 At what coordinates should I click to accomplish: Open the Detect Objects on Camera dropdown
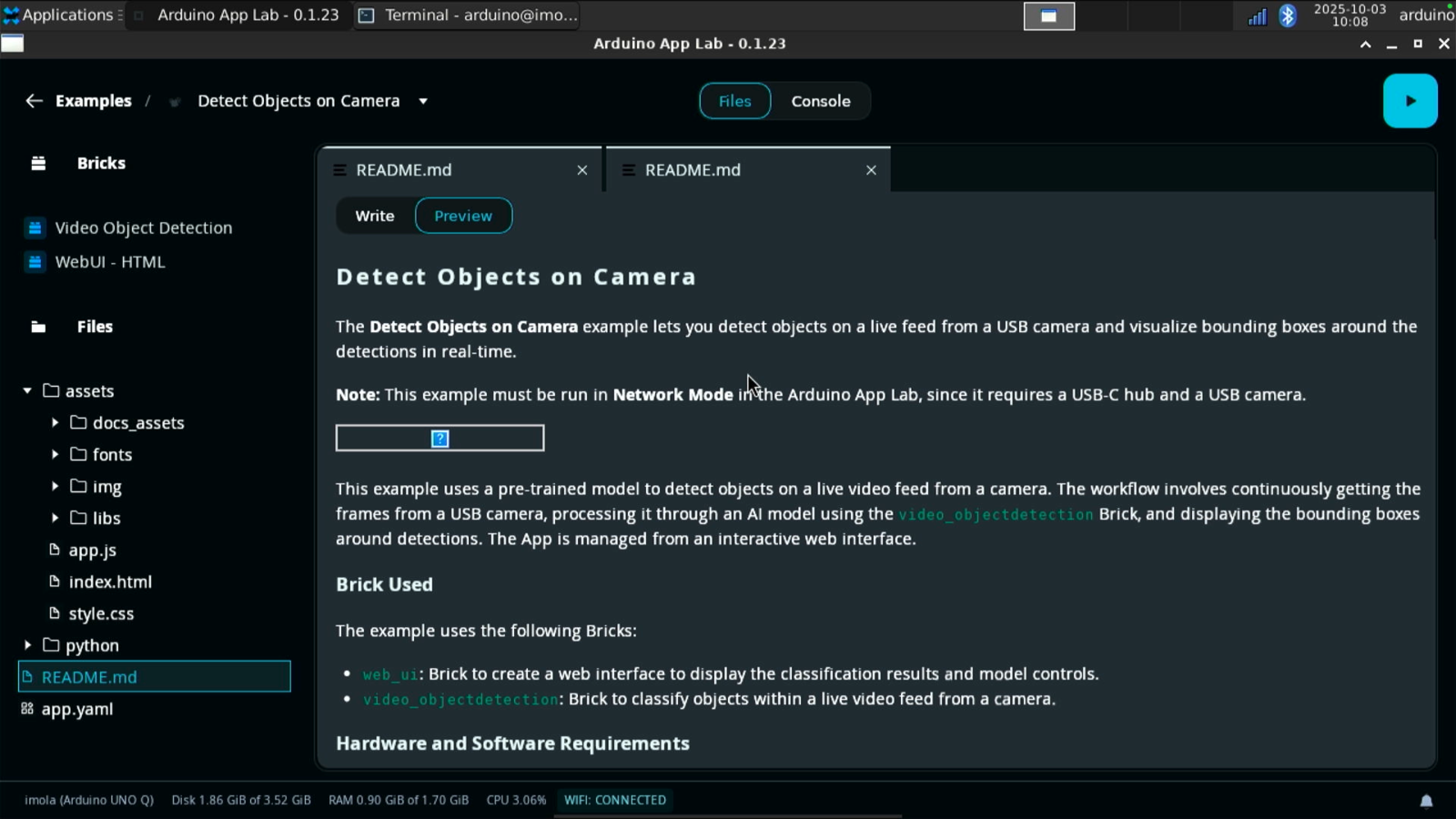pyautogui.click(x=423, y=101)
